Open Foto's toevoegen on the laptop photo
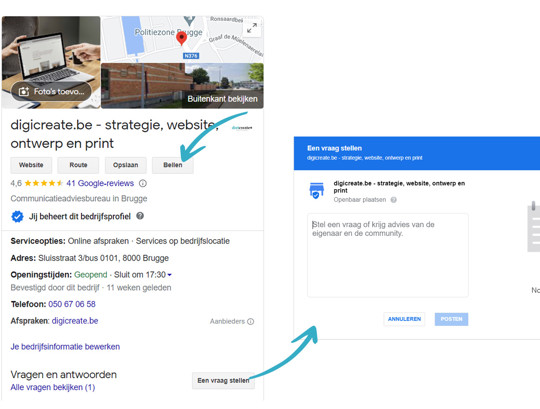 coord(51,92)
